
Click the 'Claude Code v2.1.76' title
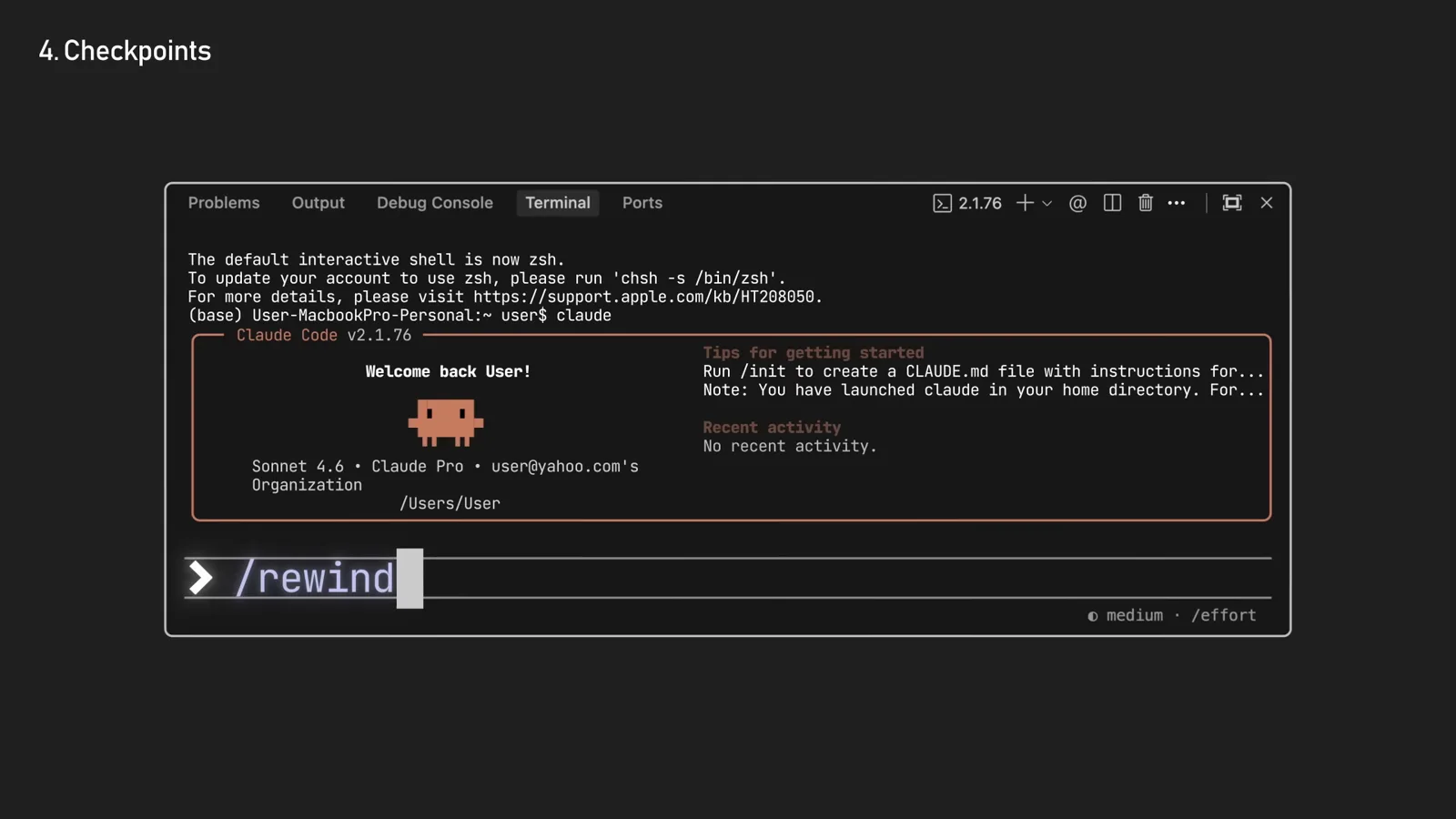[324, 335]
